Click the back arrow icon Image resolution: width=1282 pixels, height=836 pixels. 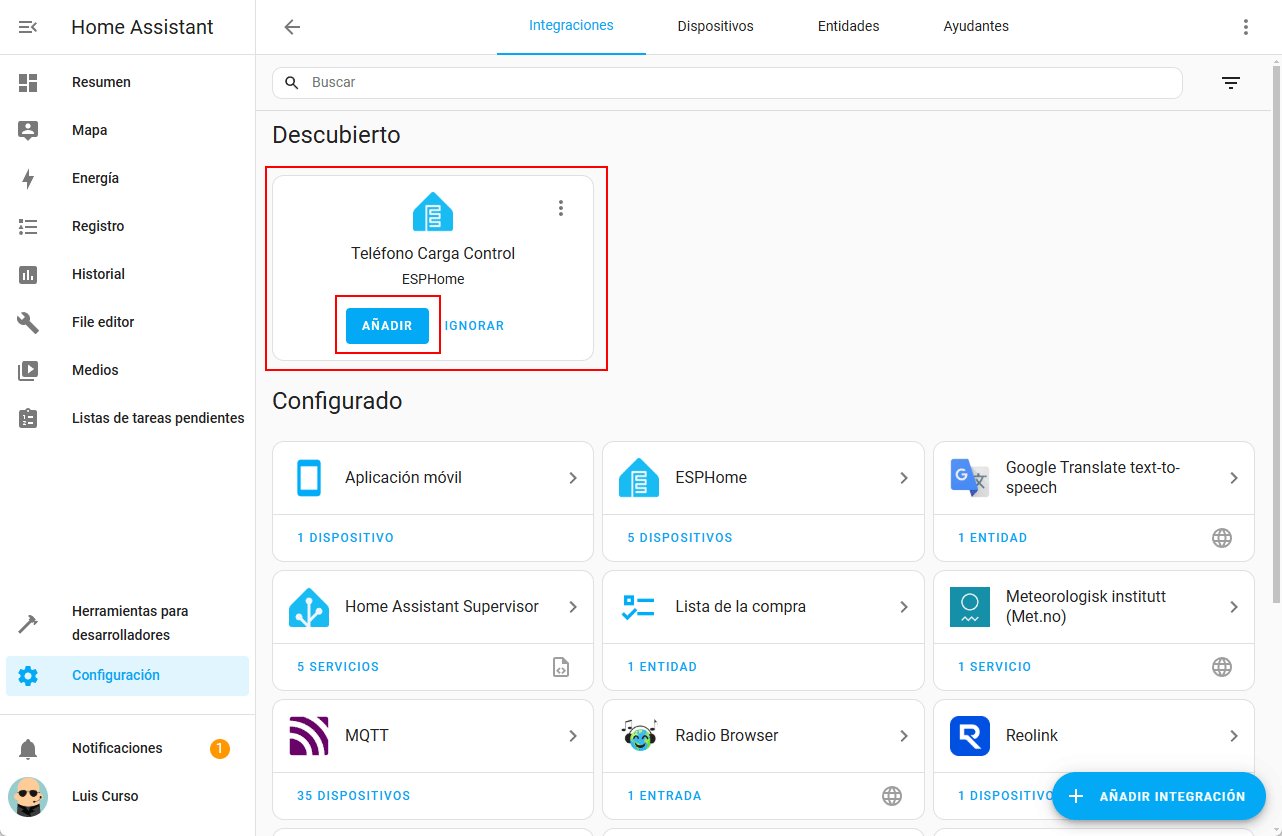point(292,27)
